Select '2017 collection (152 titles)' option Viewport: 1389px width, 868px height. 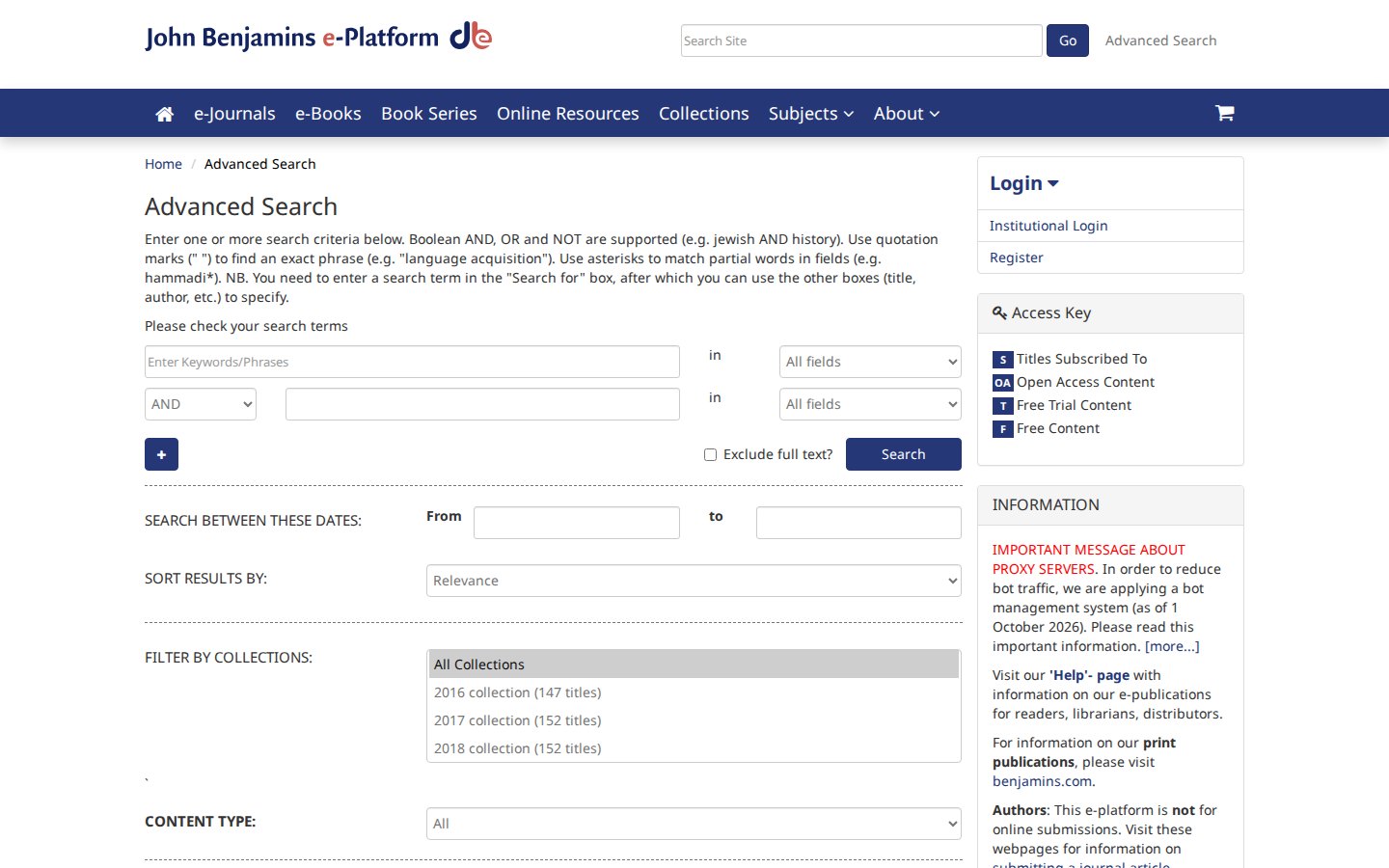coord(694,720)
